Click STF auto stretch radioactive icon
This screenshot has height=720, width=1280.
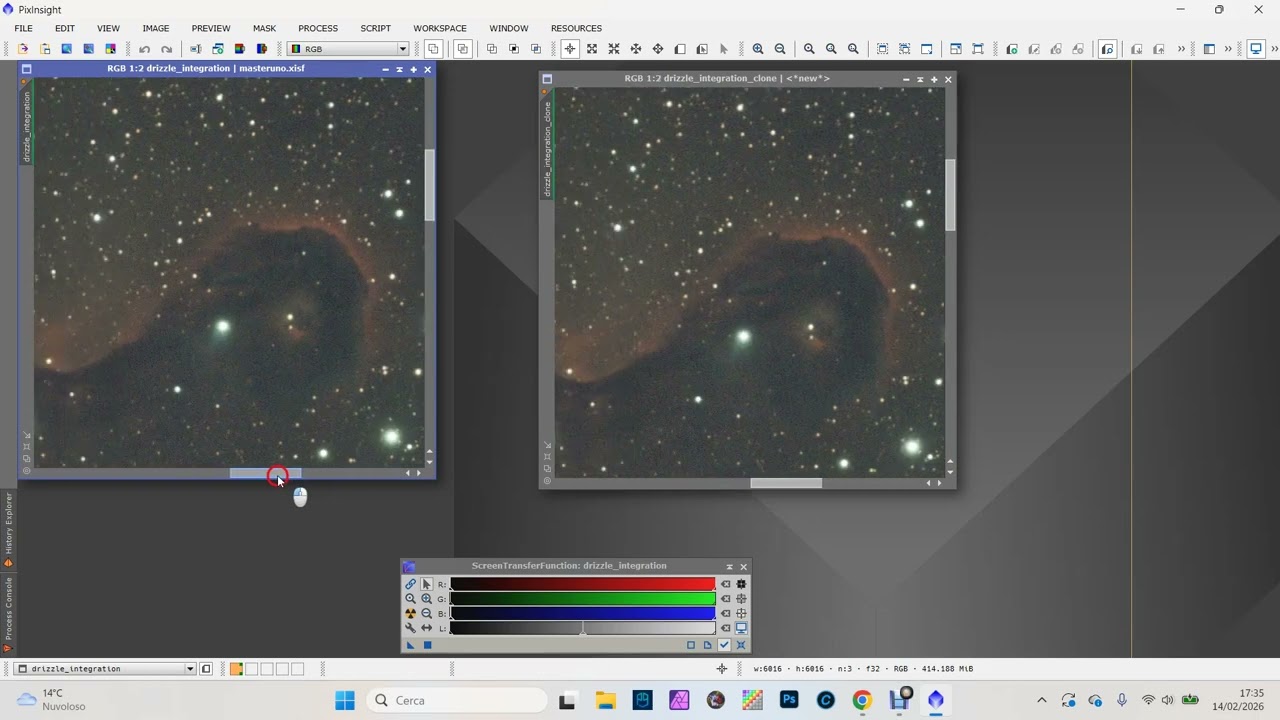tap(410, 614)
